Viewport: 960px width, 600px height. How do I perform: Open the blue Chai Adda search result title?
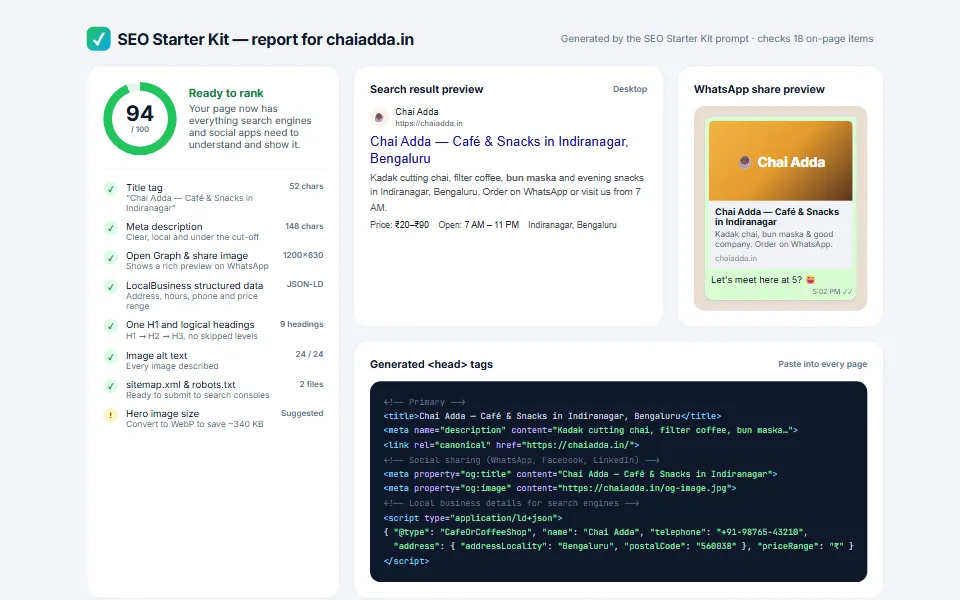click(x=499, y=149)
